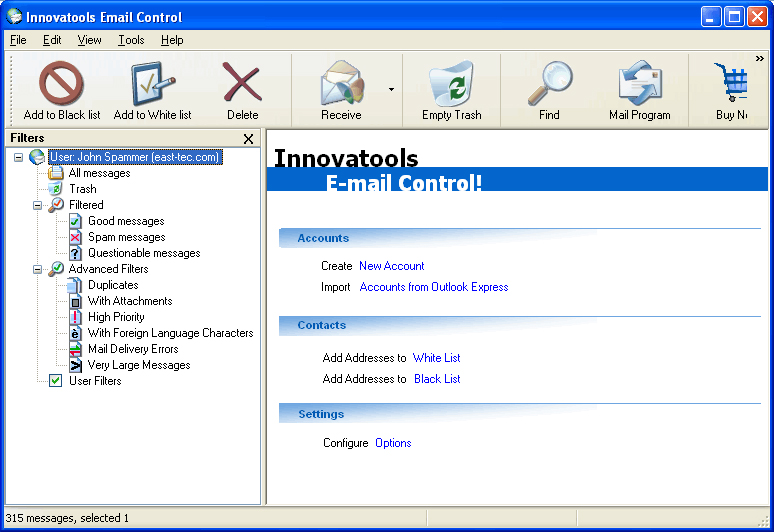
Task: Click the Spam messages red X icon
Action: 75,237
